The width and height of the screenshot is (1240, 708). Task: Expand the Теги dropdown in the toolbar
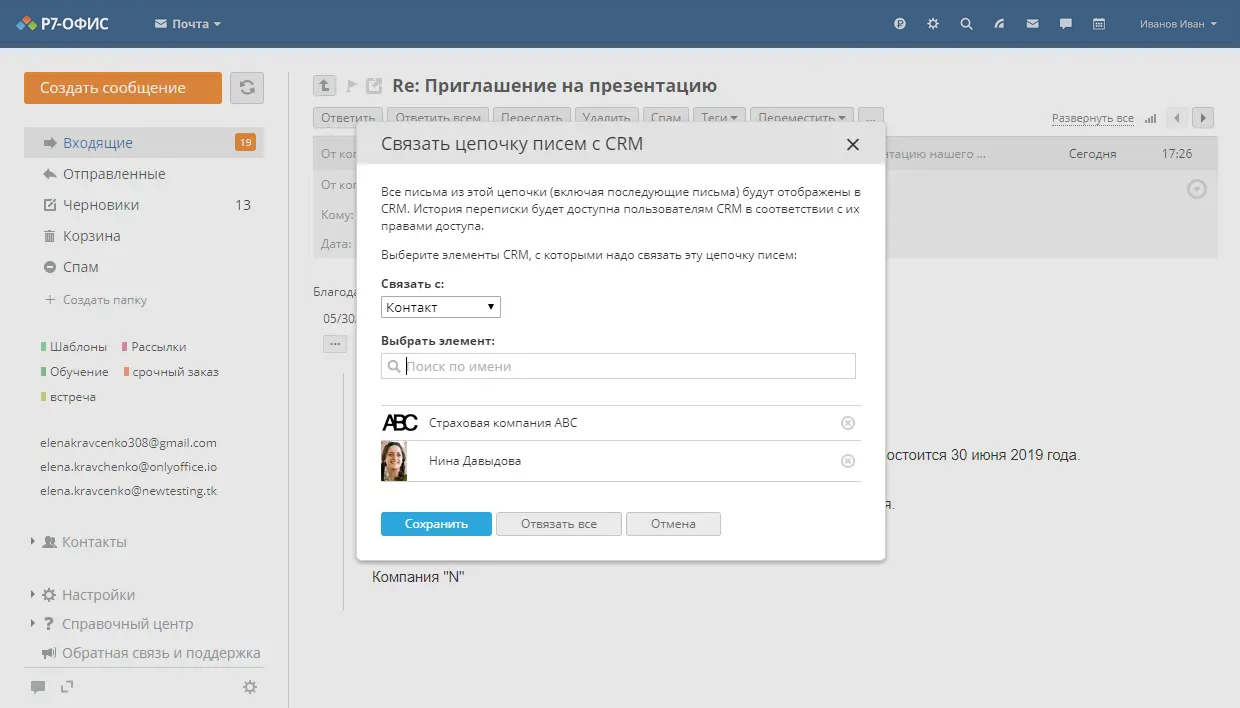(x=719, y=117)
